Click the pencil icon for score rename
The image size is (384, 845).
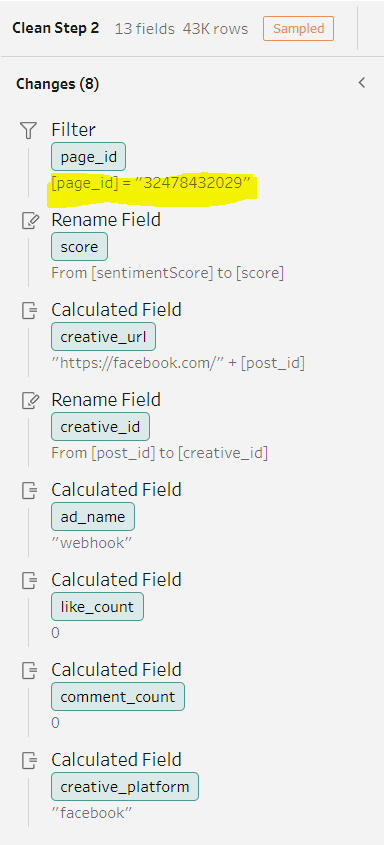pos(30,220)
